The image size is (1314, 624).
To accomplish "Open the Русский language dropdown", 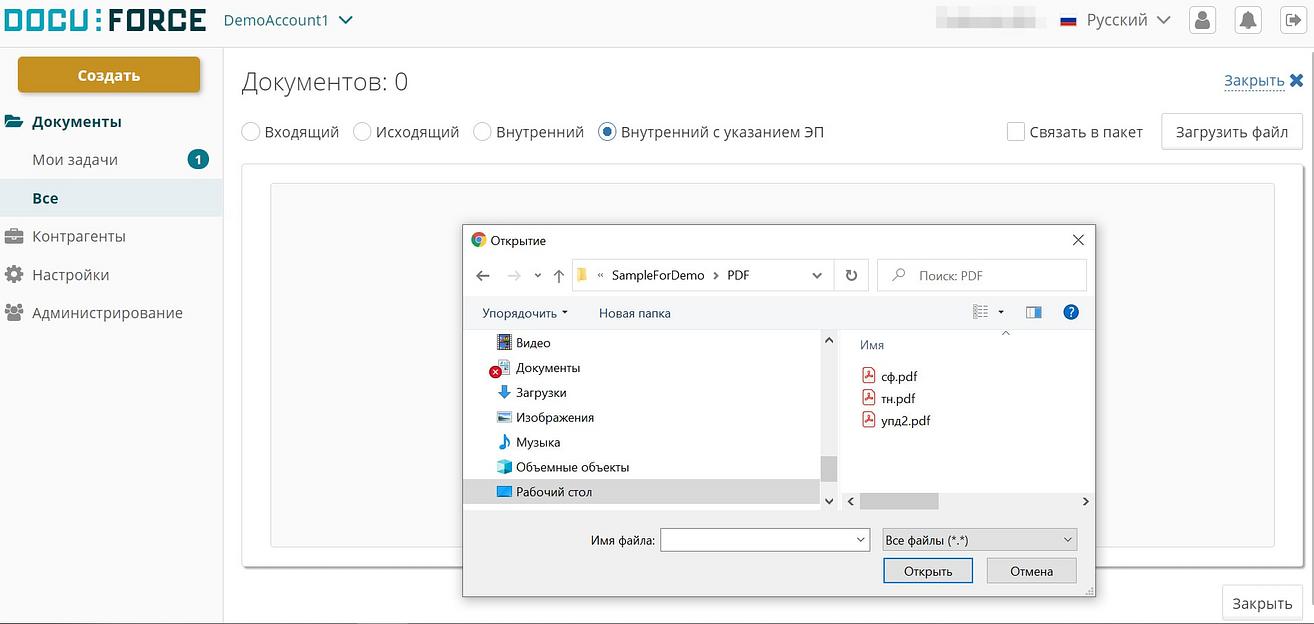I will point(1115,20).
